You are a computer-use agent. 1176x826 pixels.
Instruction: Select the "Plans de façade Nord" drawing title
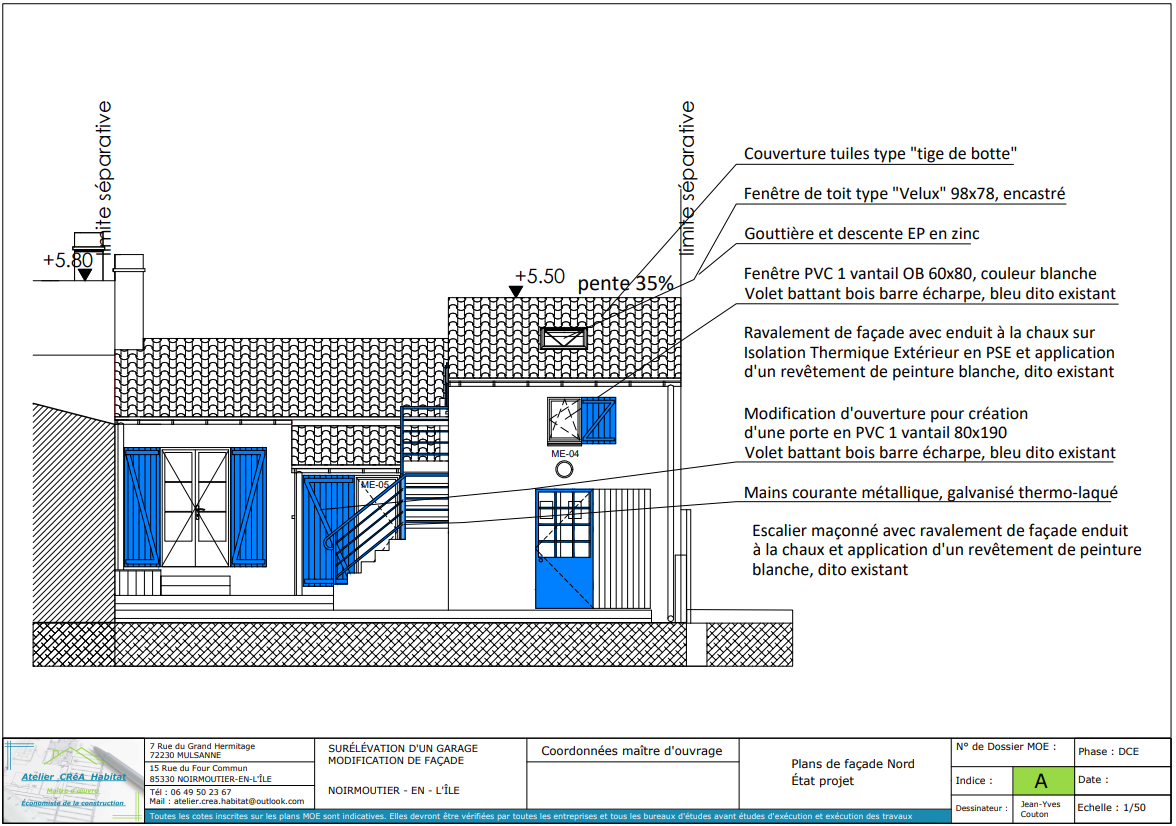pos(853,764)
